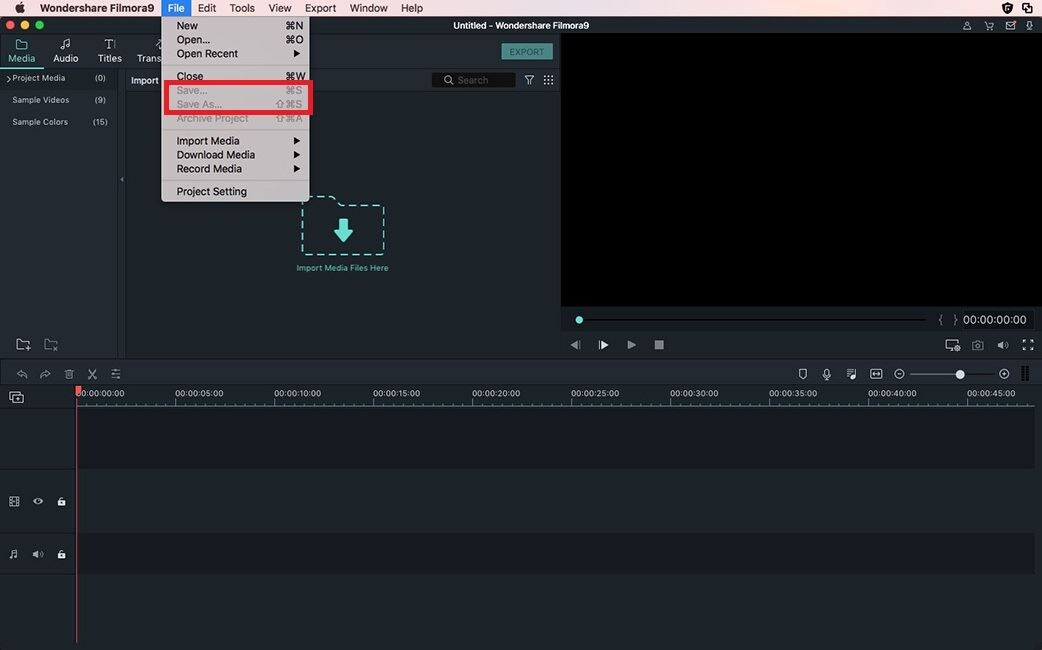Open the messages envelope icon
This screenshot has width=1042, height=650.
(1010, 25)
